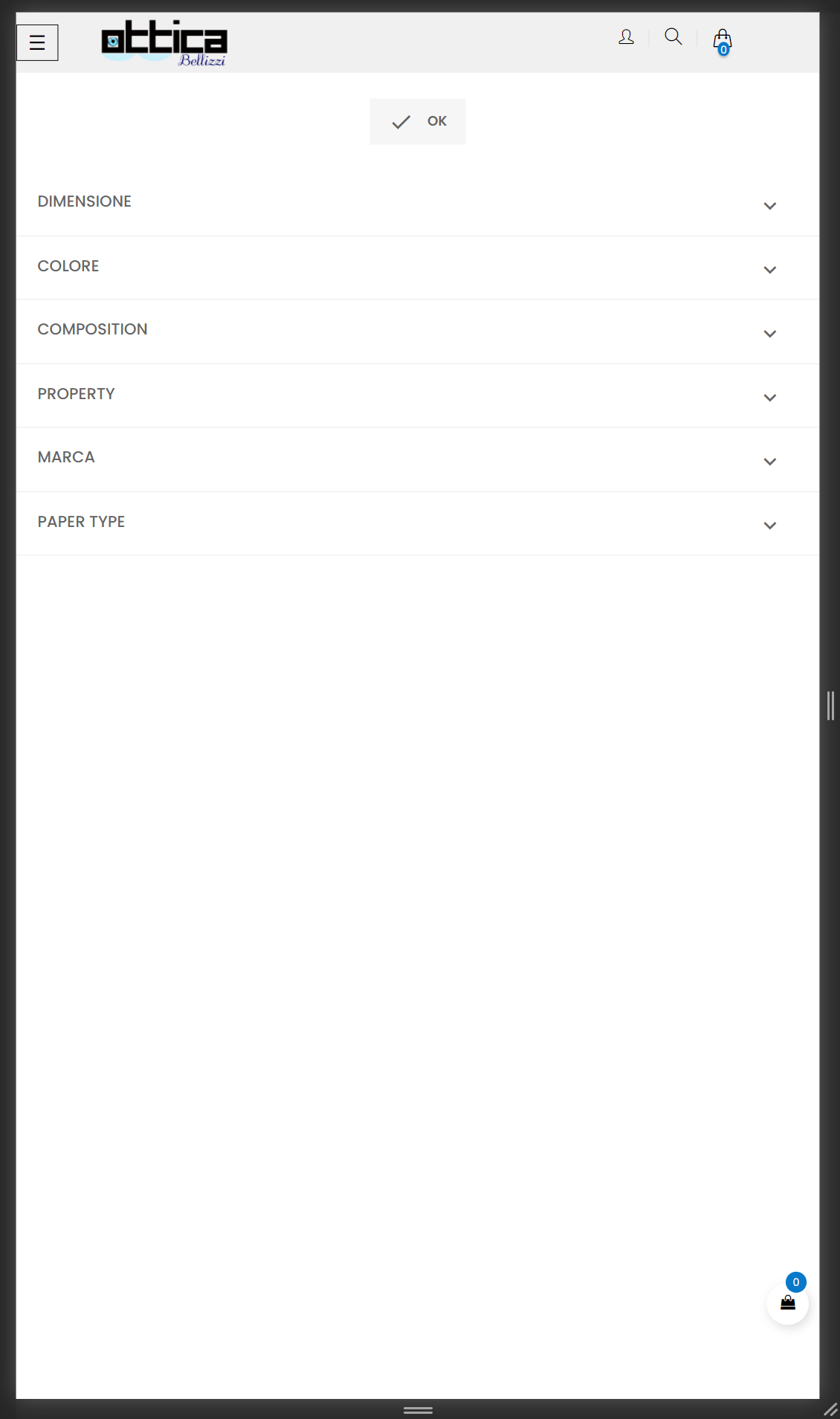Click the Ottica Bellizzi logo
The image size is (840, 1419).
[164, 43]
